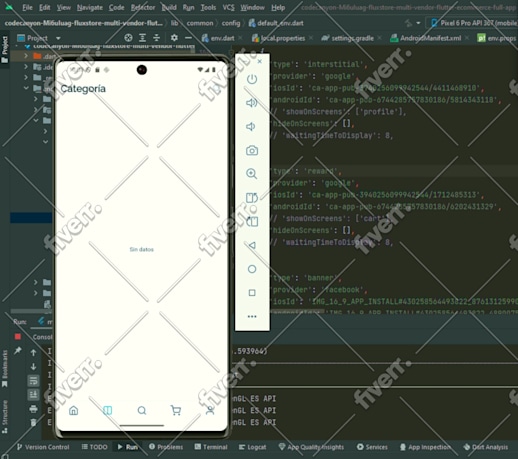Click the emulator home circle button

[252, 269]
